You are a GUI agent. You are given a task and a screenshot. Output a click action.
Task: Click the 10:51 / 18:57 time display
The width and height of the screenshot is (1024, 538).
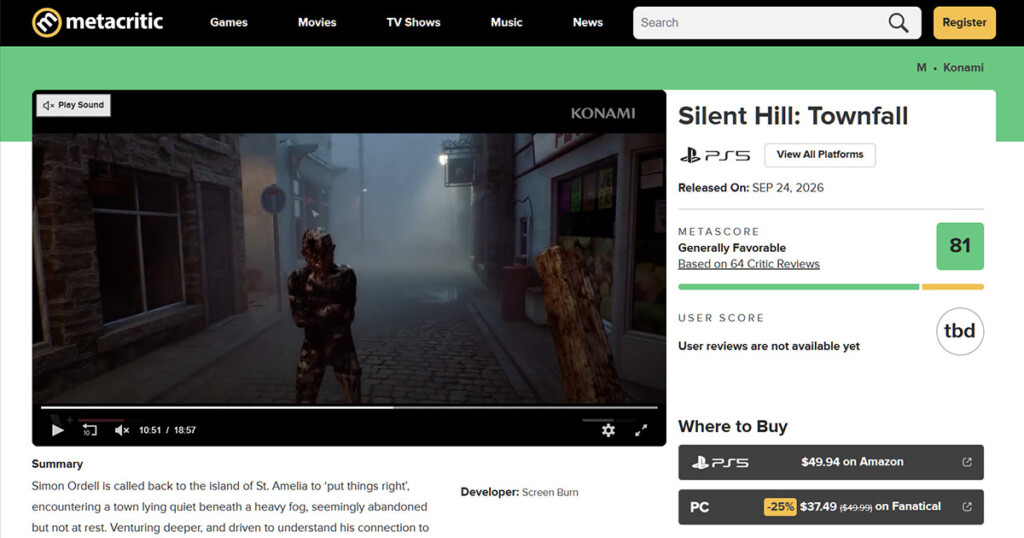167,430
